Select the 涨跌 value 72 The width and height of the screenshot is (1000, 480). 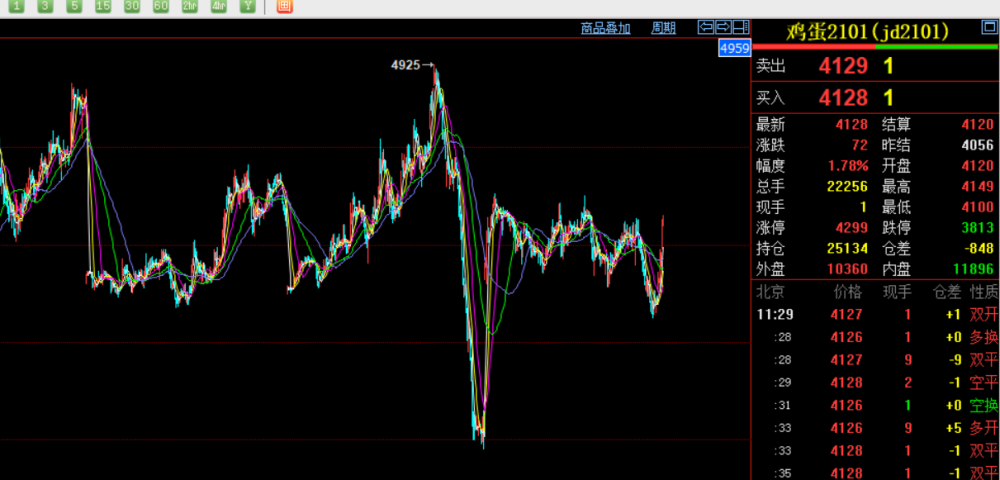(860, 145)
